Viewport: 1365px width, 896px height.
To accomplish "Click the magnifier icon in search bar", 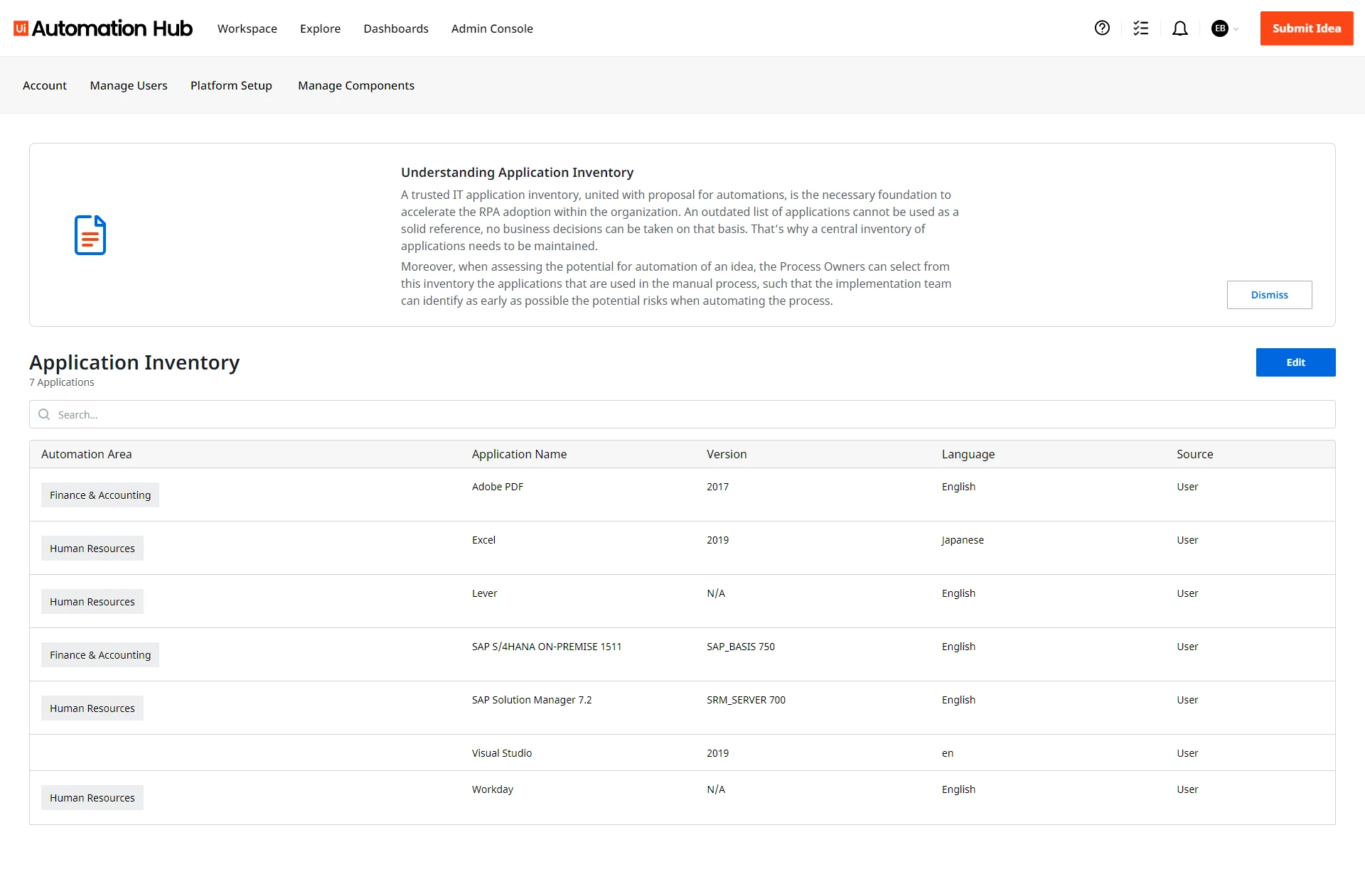I will 44,414.
